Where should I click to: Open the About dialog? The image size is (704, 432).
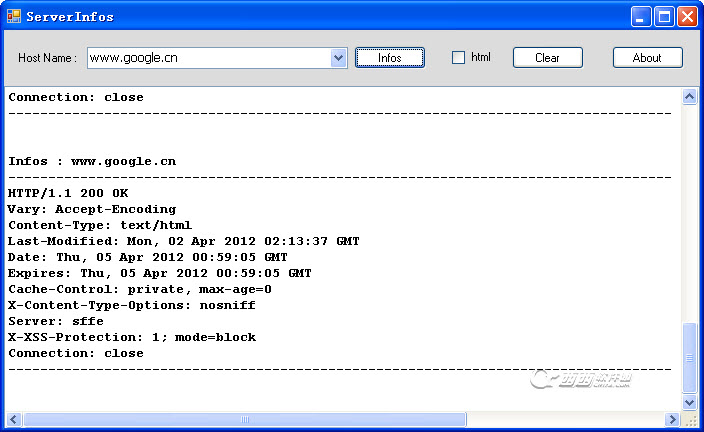tap(647, 58)
